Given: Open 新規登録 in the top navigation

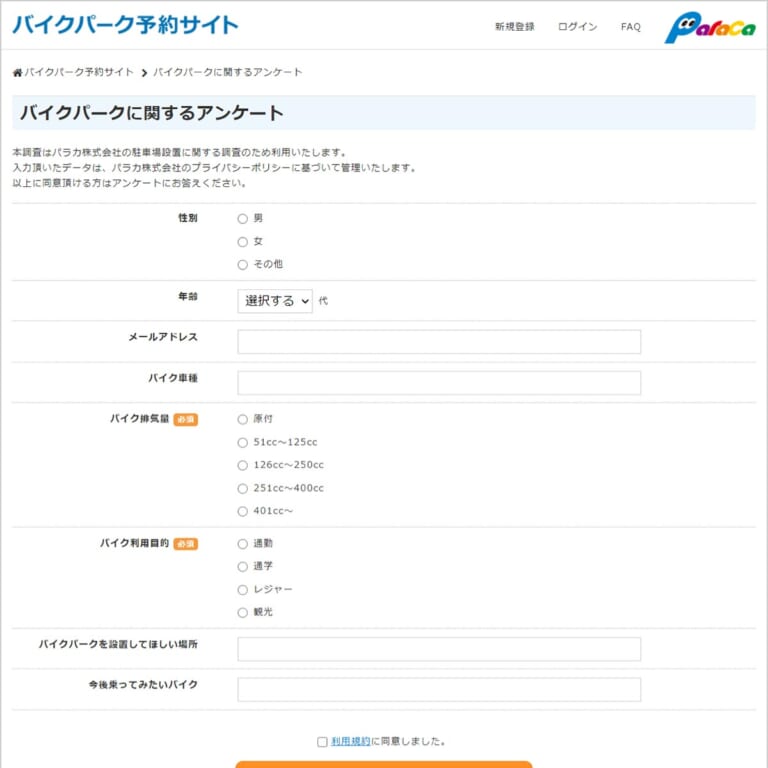Looking at the screenshot, I should click(514, 27).
